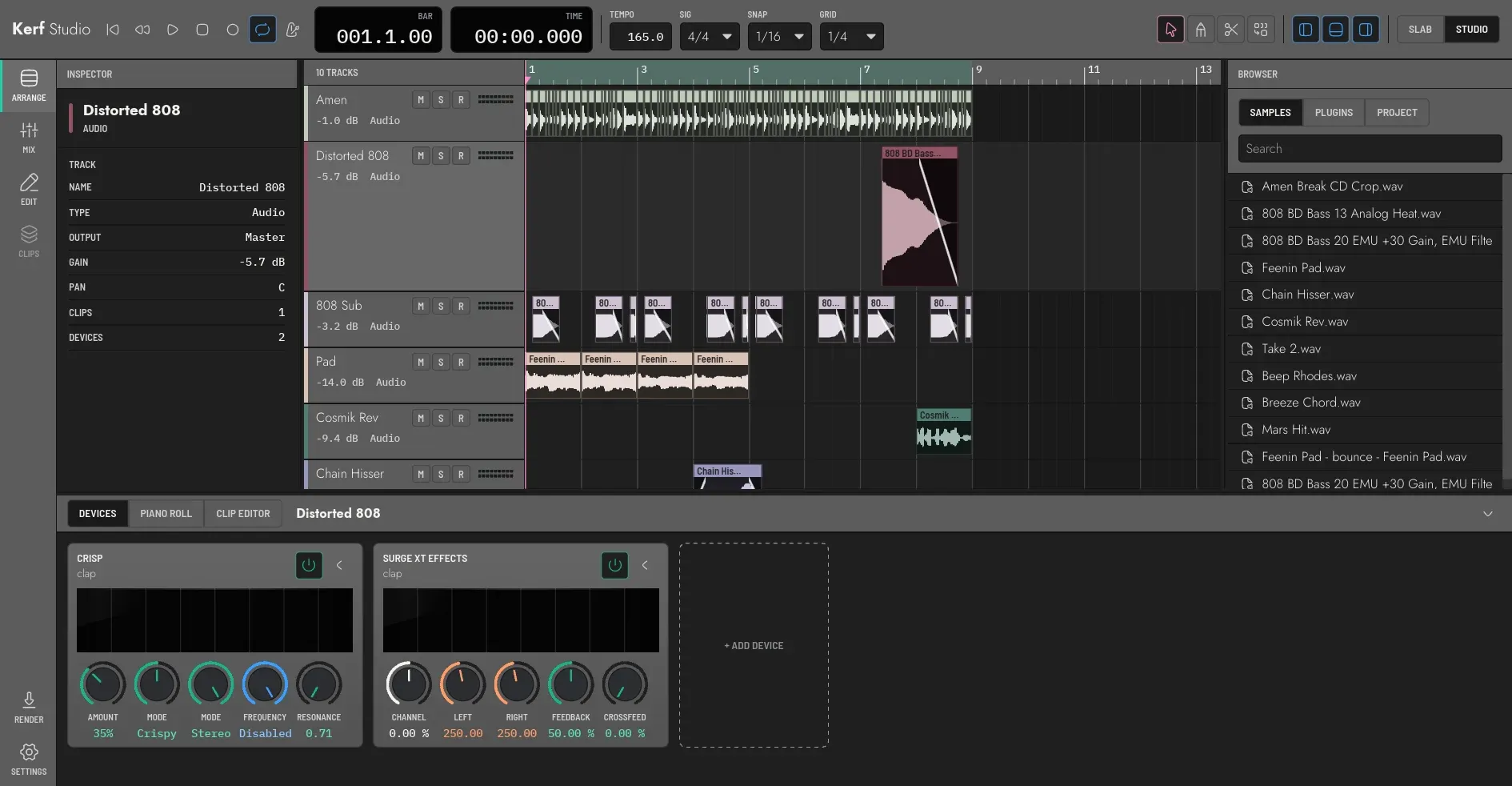The image size is (1512, 786).
Task: Toggle power on the CRISP device
Action: [x=309, y=565]
